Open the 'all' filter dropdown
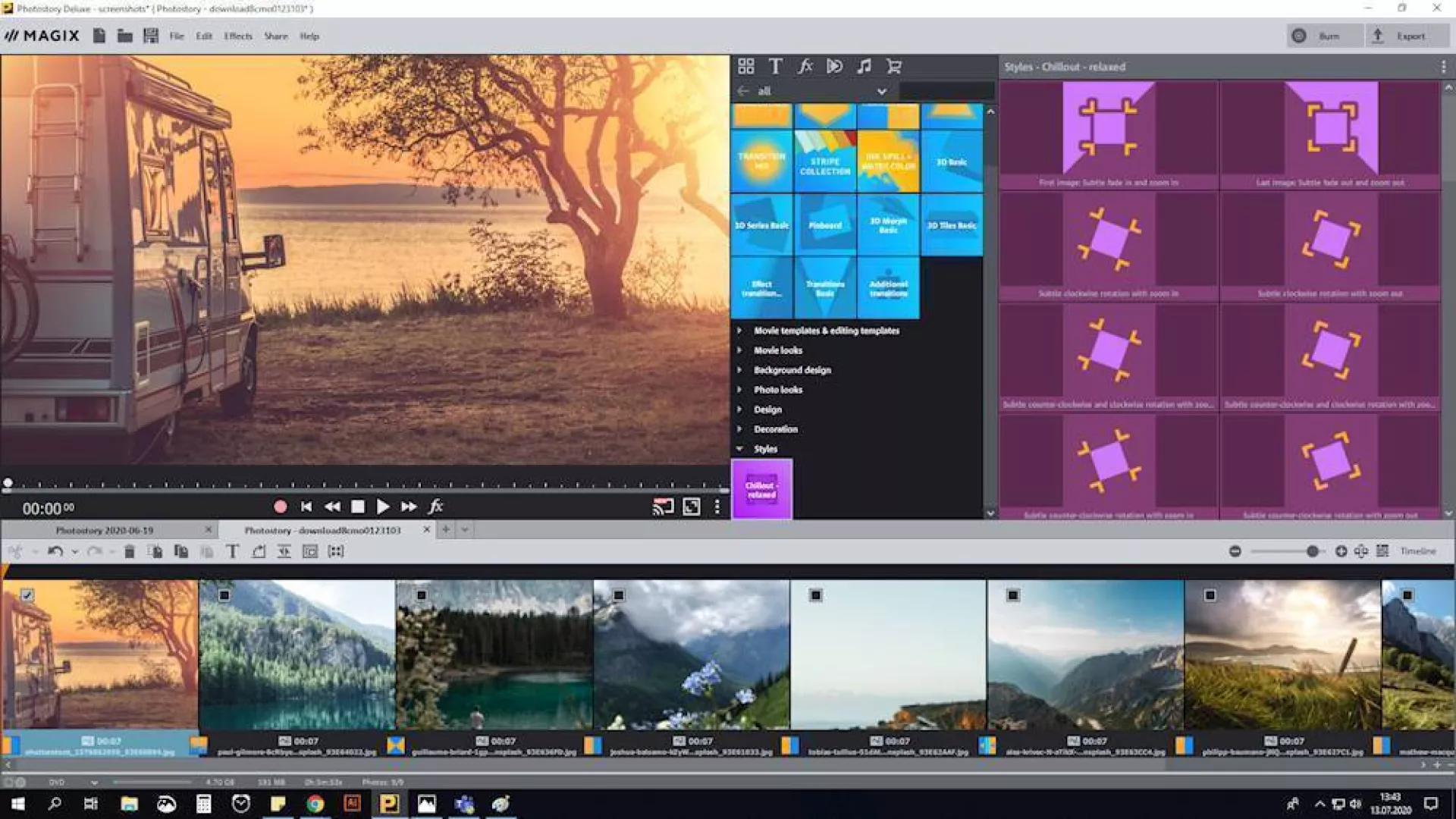The height and width of the screenshot is (819, 1456). [881, 91]
